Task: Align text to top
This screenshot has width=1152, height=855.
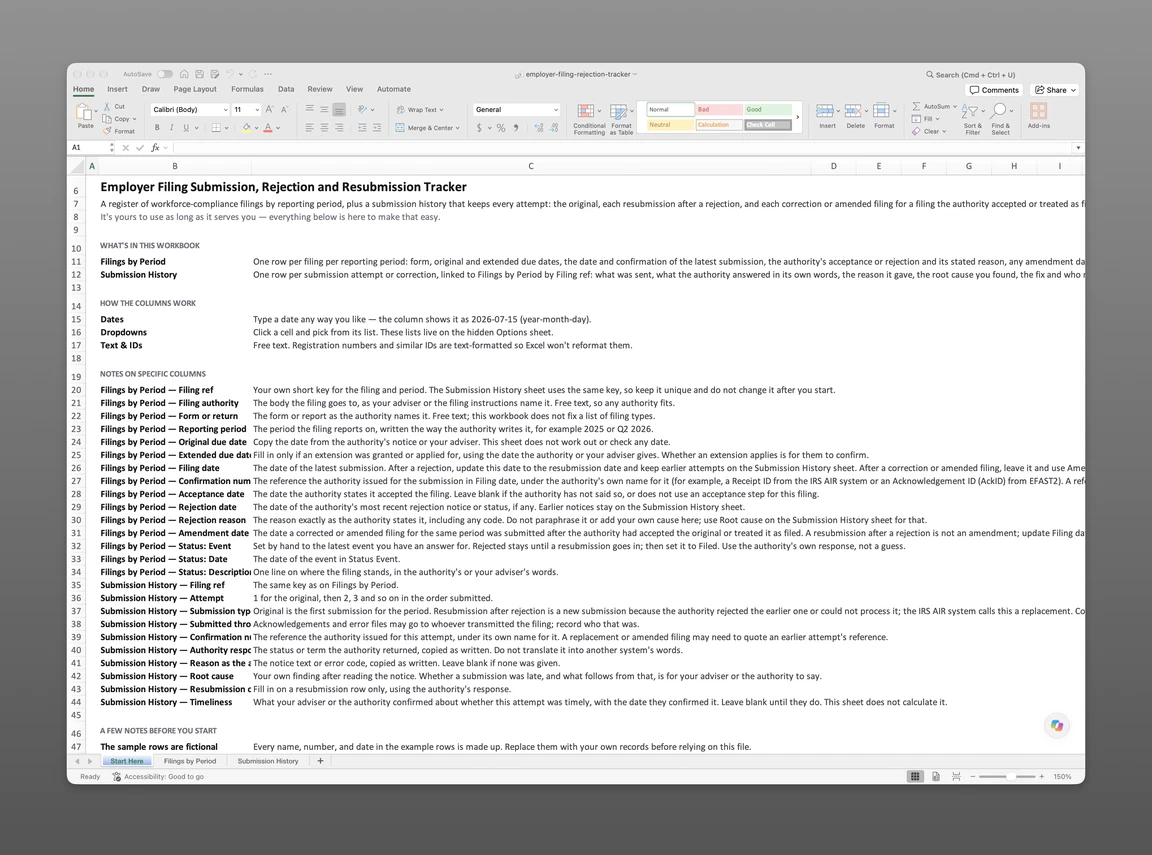Action: [x=309, y=109]
